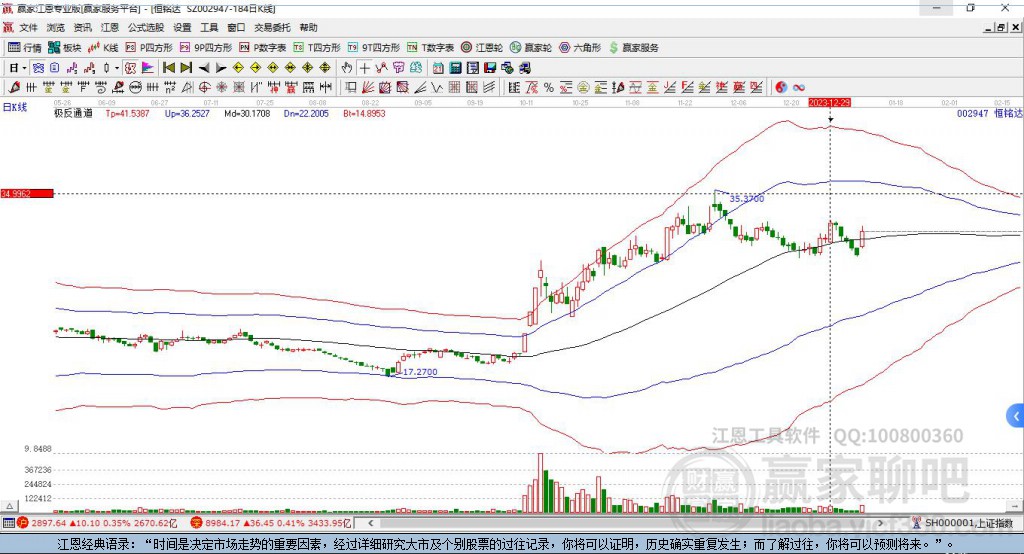
Task: Open the candlestick style dropdown arrow
Action: point(117,68)
